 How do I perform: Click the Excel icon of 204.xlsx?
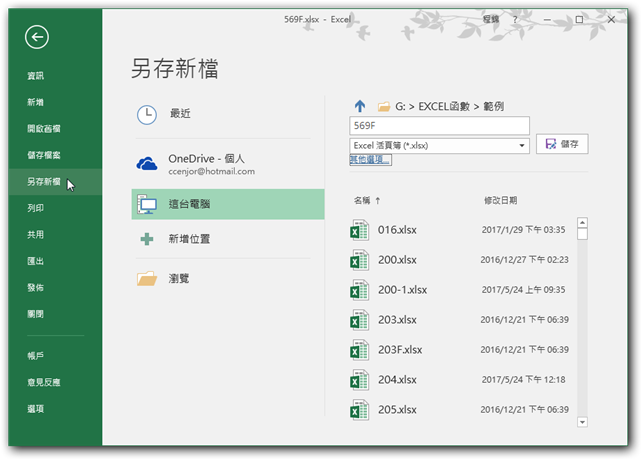tap(359, 380)
